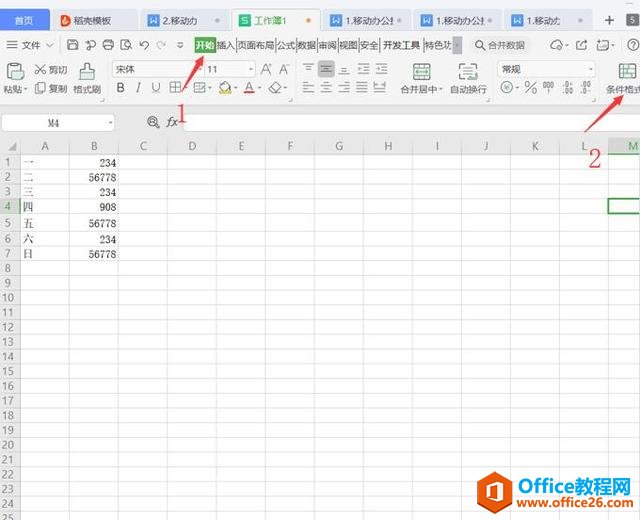Image resolution: width=640 pixels, height=520 pixels.
Task: Click the cell borders icon
Action: click(175, 87)
